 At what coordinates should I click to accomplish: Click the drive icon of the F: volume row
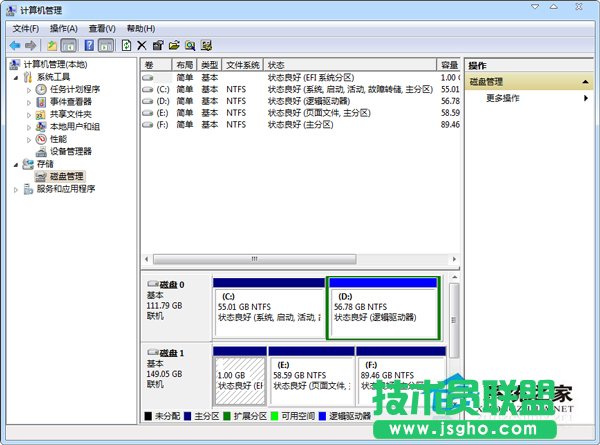147,125
